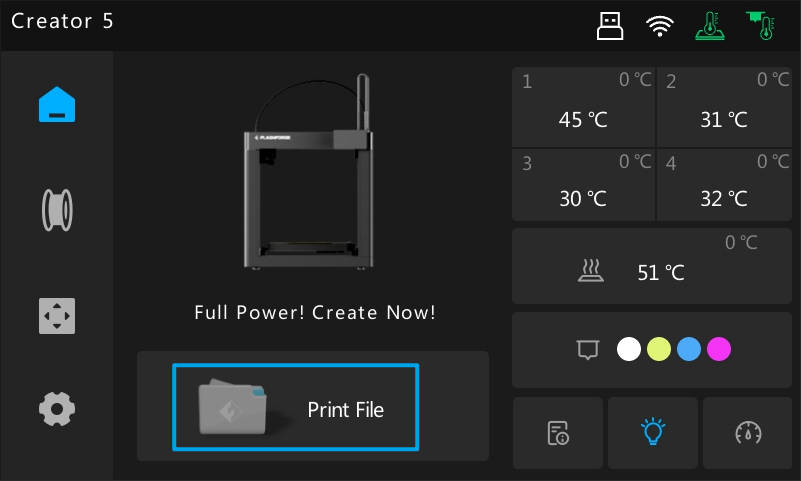Open the heated bed 51 °C tile

point(652,266)
